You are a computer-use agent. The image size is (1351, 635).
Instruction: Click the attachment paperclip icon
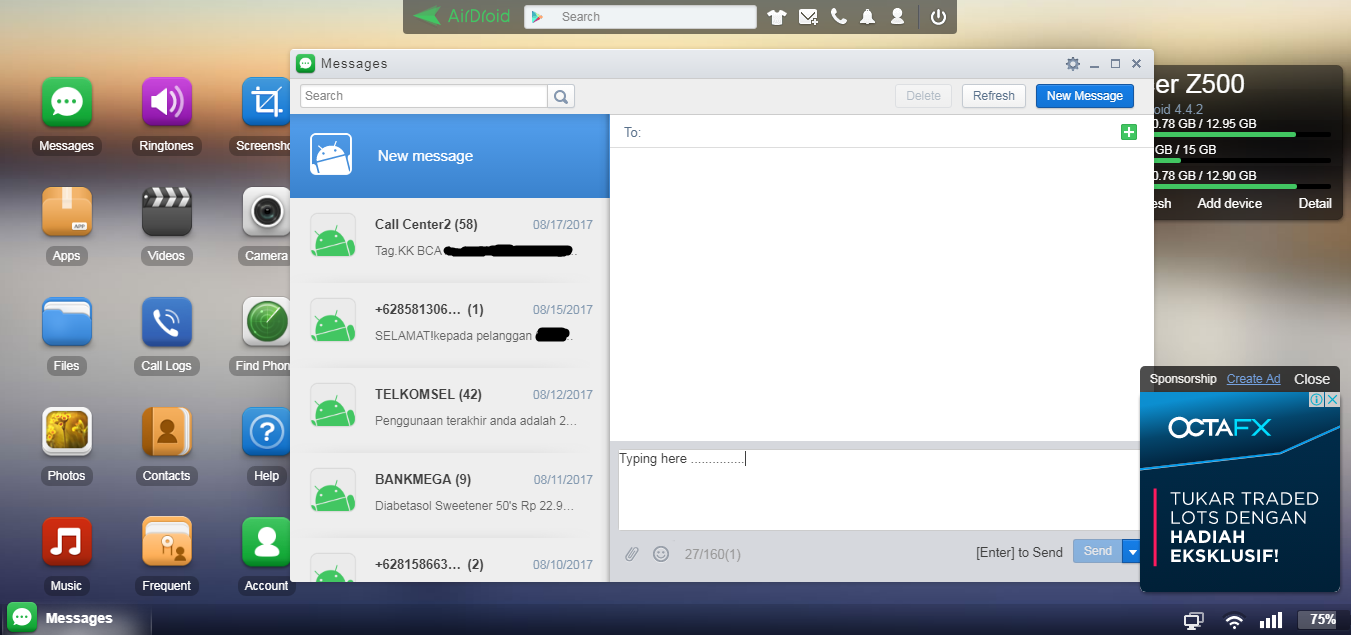tap(632, 553)
